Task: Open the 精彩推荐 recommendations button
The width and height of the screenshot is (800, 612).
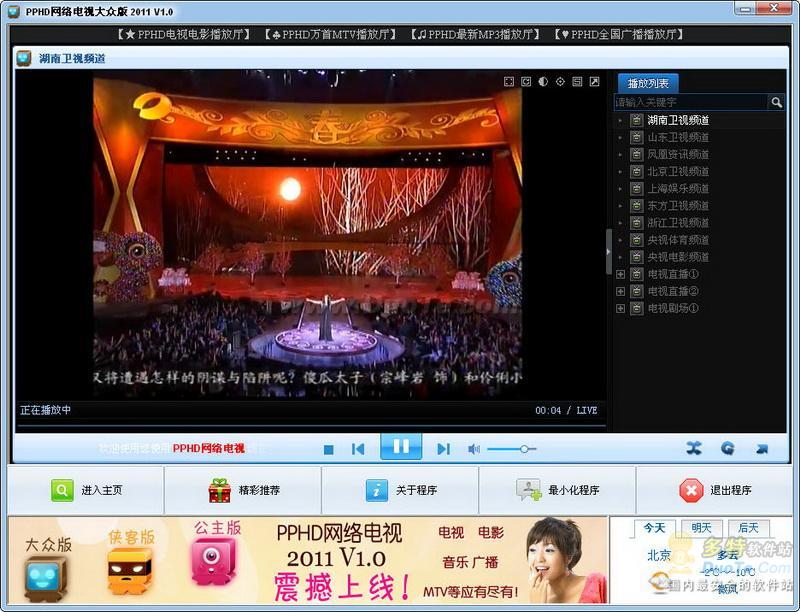Action: click(x=243, y=491)
